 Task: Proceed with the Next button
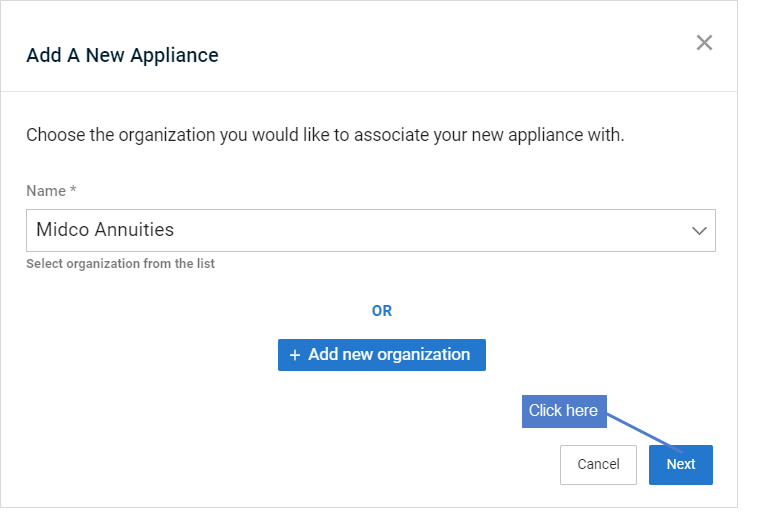pos(681,464)
